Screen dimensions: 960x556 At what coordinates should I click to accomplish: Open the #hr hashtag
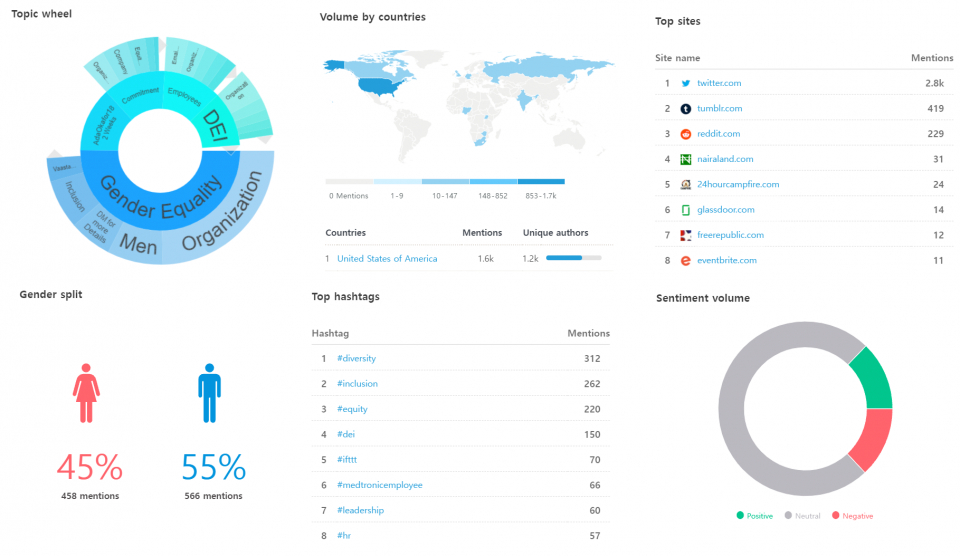point(343,535)
